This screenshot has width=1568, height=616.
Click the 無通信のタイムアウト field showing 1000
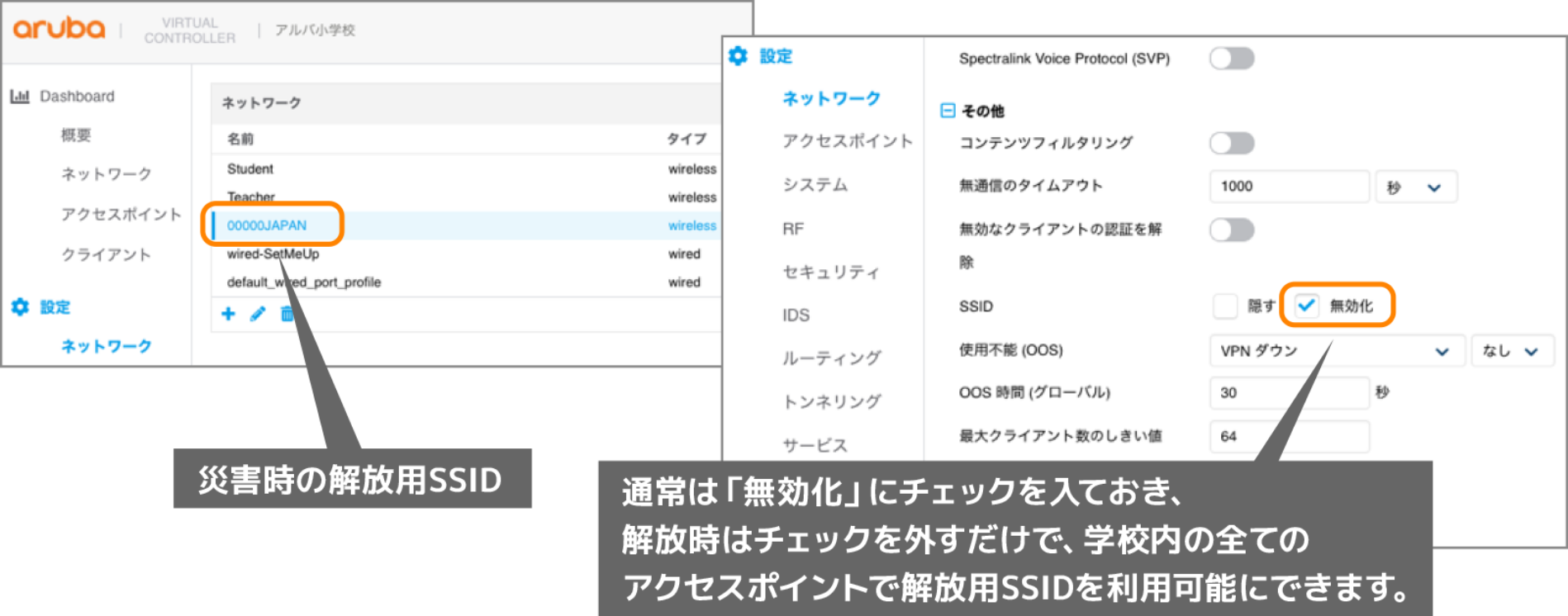tap(1290, 187)
